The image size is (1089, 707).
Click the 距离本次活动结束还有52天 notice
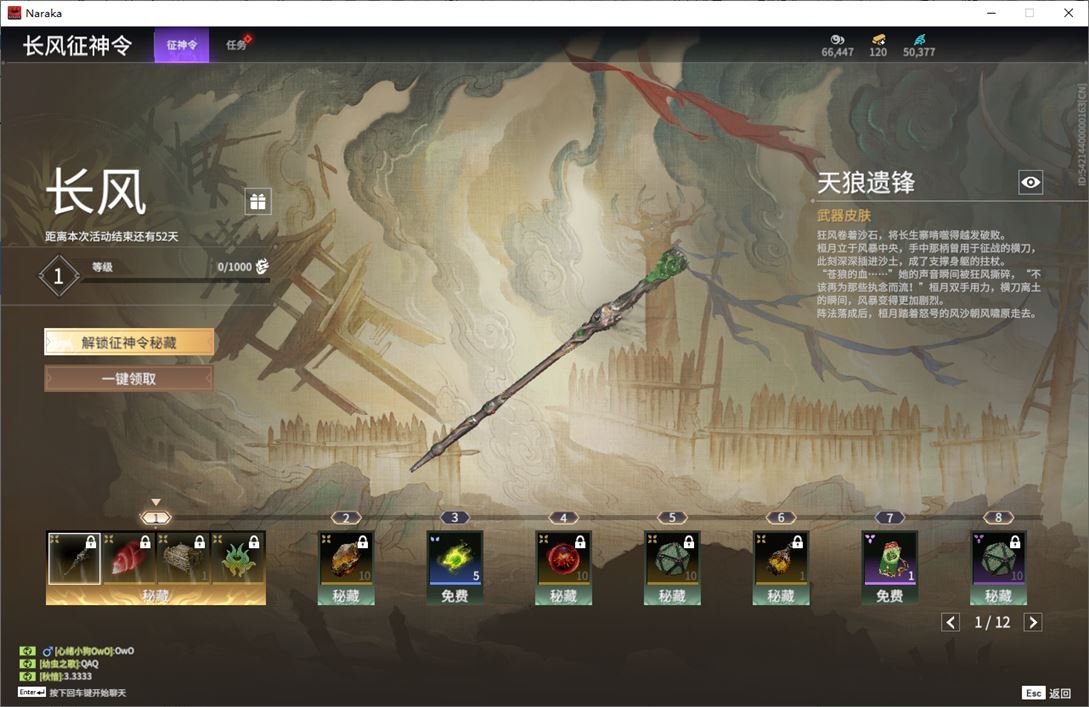(112, 236)
